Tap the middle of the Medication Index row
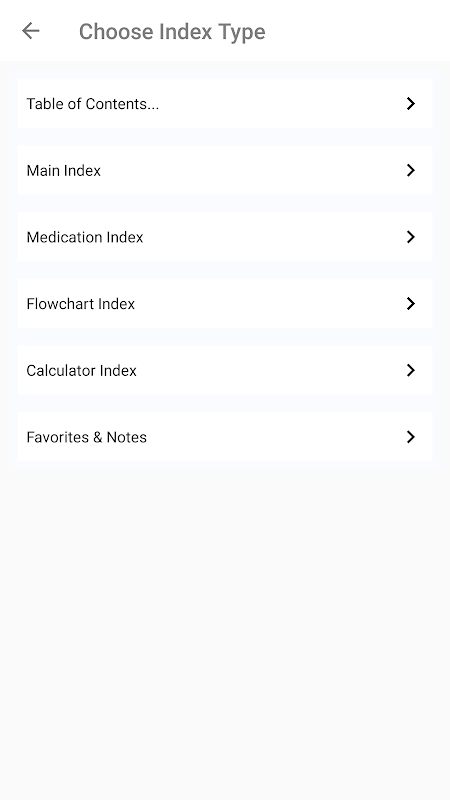The image size is (450, 800). click(224, 237)
